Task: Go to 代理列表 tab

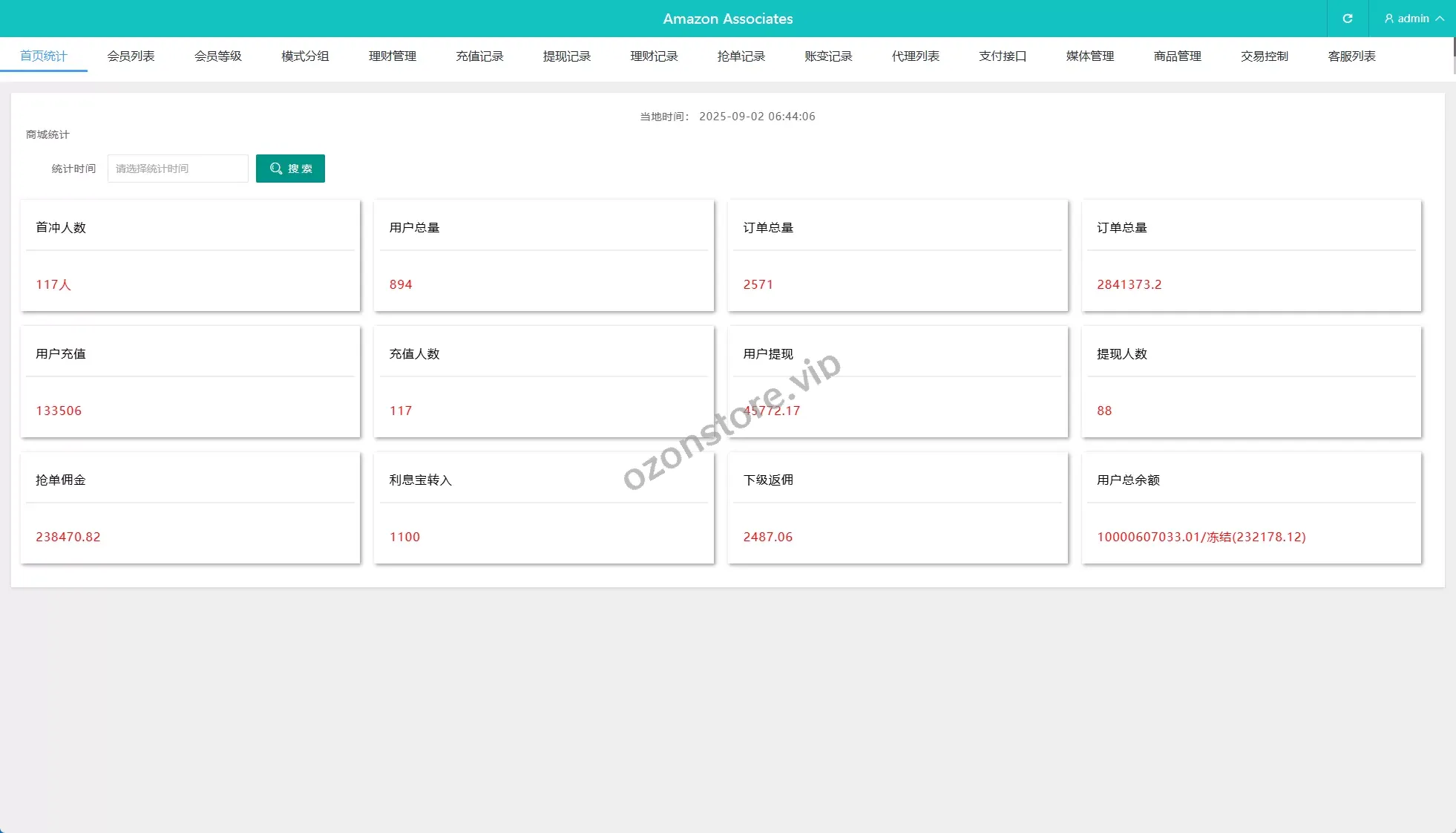Action: tap(915, 56)
